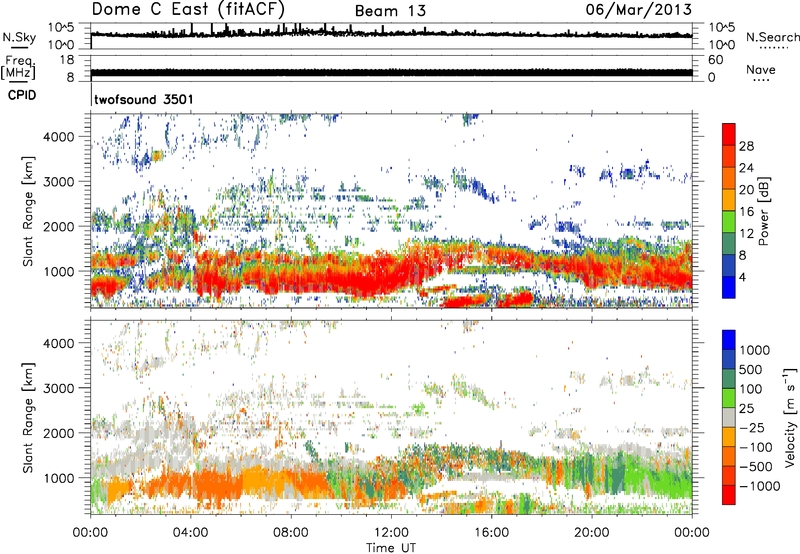
Task: Click the 'Time UT' axis title
Action: tap(391, 548)
